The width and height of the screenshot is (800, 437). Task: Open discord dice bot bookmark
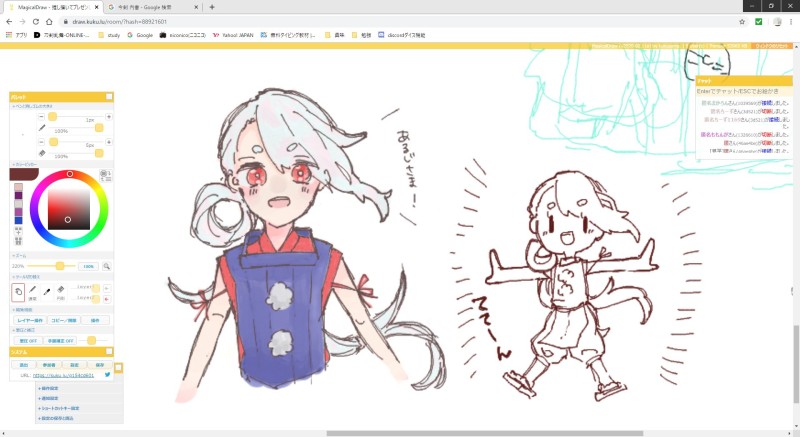tap(402, 35)
